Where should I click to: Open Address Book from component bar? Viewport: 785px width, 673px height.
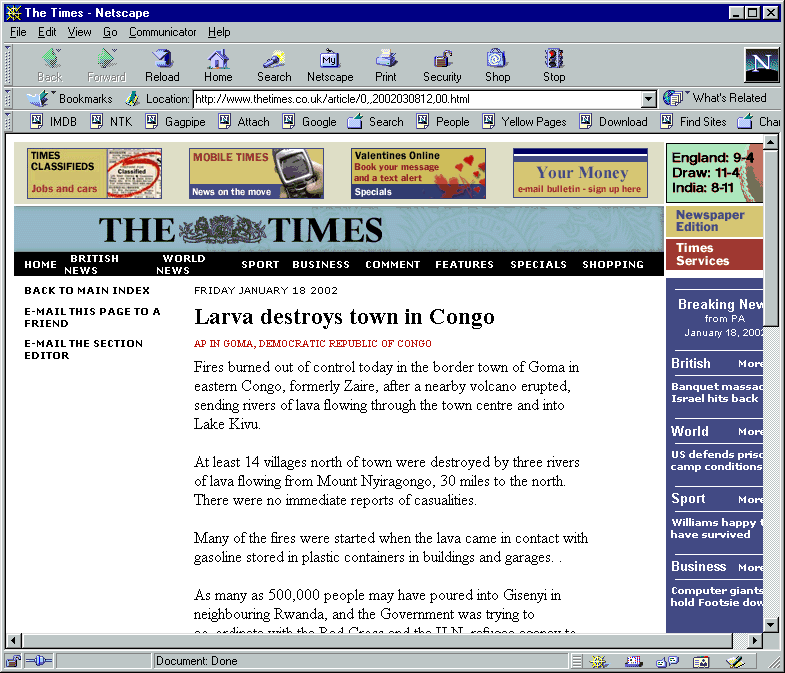(701, 661)
